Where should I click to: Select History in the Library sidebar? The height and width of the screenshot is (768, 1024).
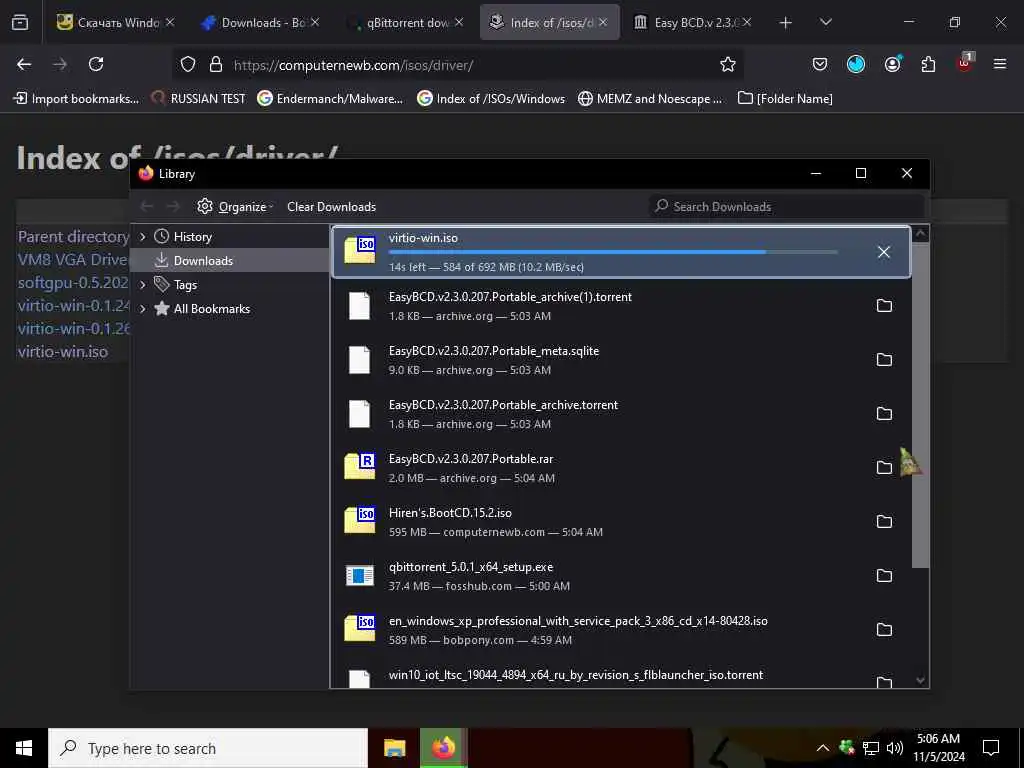click(193, 236)
